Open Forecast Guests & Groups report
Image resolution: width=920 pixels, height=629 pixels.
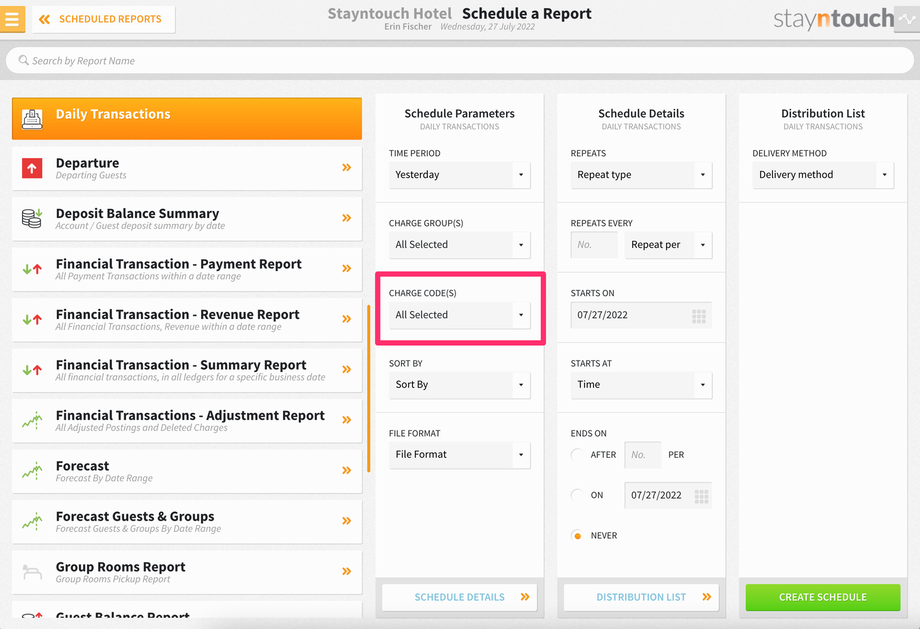tap(187, 521)
